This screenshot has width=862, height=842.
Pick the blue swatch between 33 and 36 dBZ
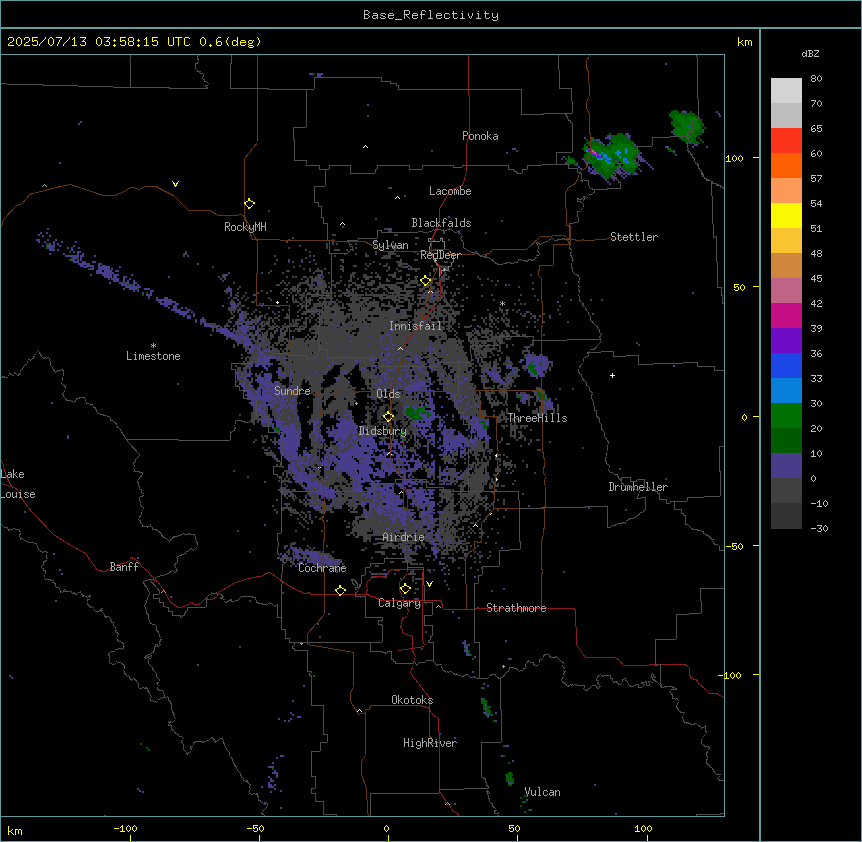coord(786,365)
